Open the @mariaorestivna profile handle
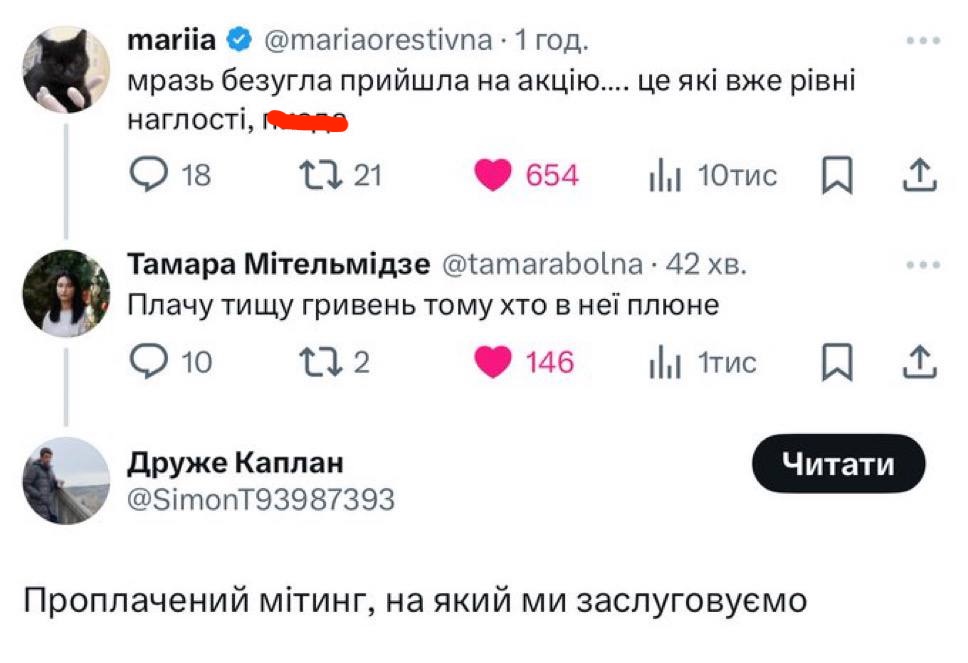The image size is (968, 663). pos(378,40)
